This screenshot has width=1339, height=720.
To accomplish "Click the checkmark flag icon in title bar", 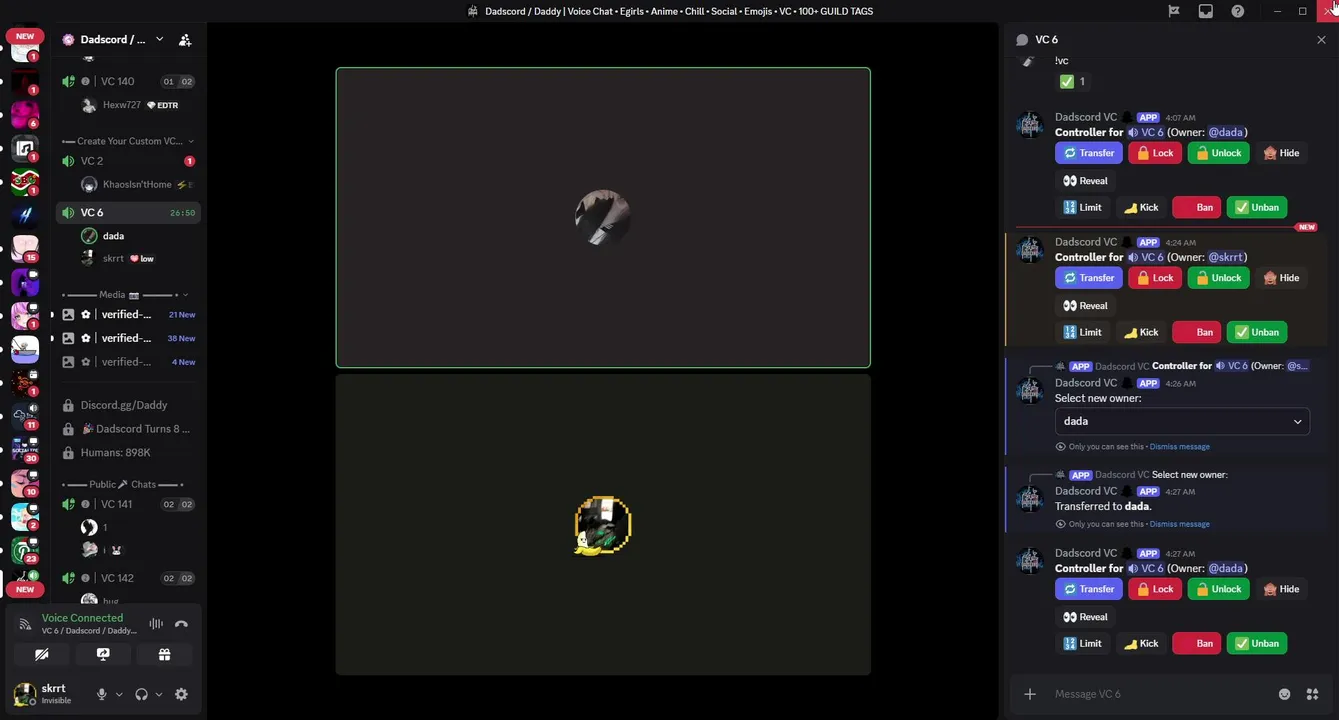I will click(x=1174, y=11).
